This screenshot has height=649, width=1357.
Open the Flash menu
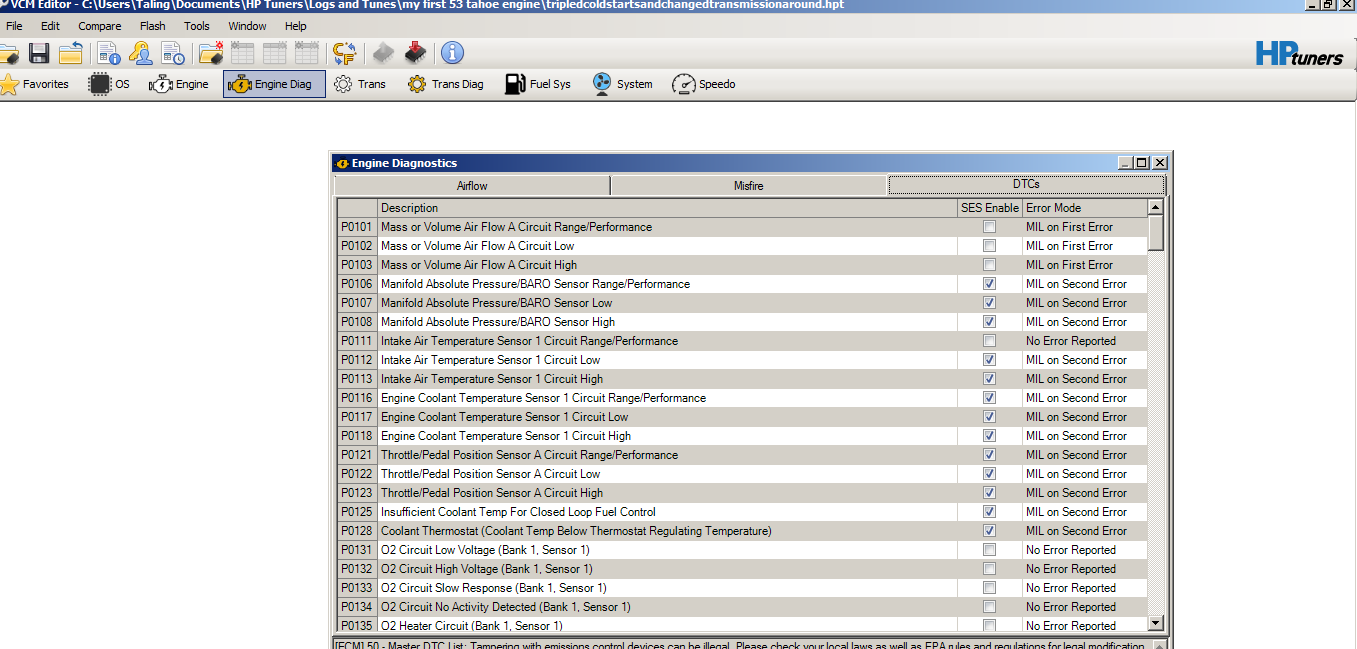[x=153, y=26]
